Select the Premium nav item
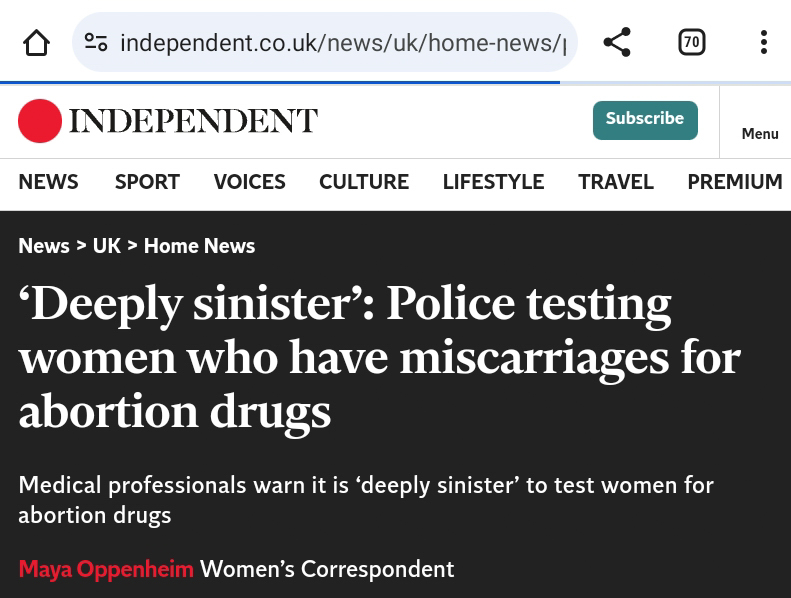Screen dimensions: 791x598 click(x=734, y=182)
